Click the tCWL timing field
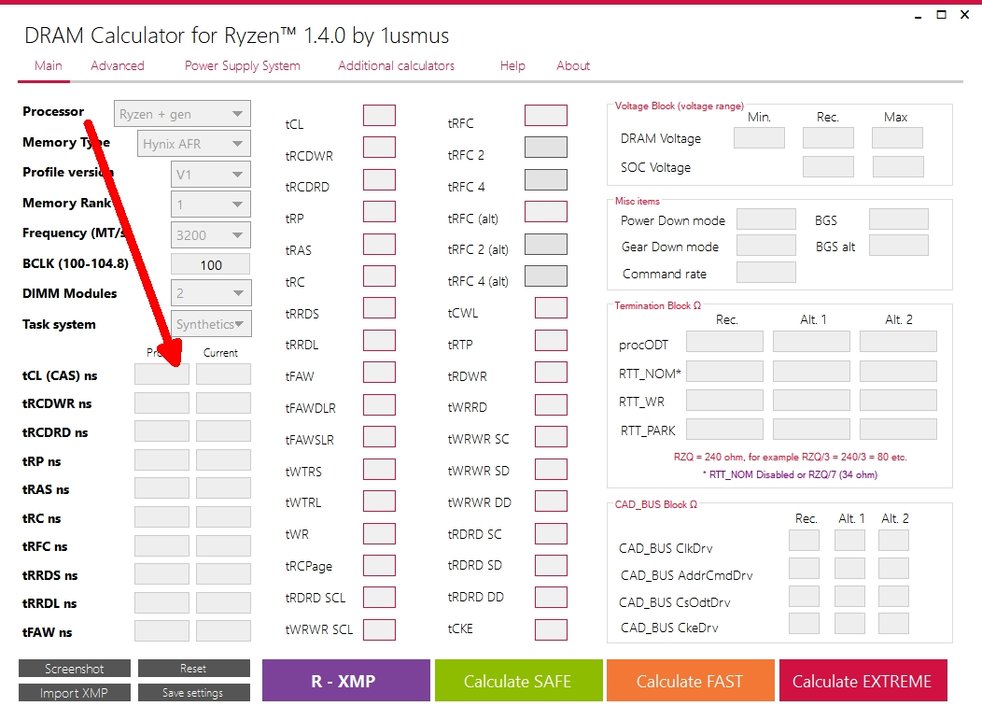This screenshot has height=720, width=982. pos(551,308)
